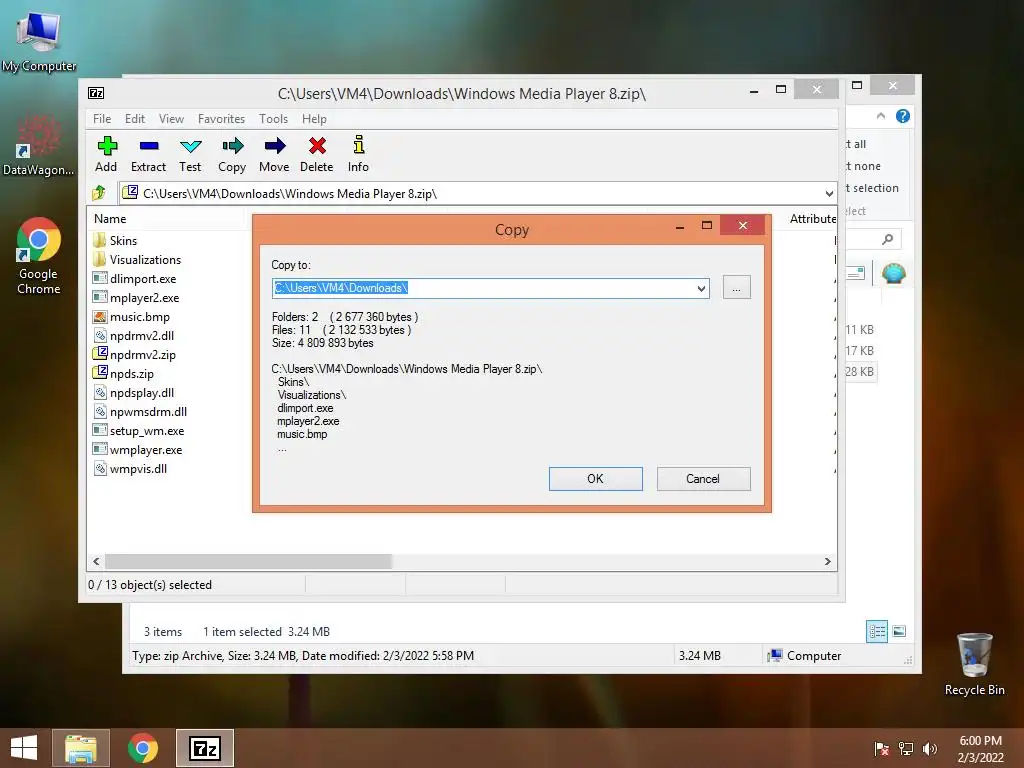Click the horizontal scrollbar thumb
This screenshot has width=1024, height=768.
click(248, 562)
